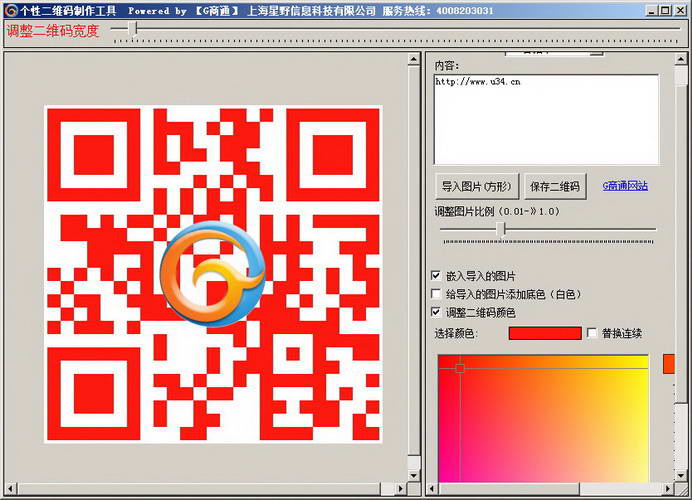Image resolution: width=692 pixels, height=500 pixels.
Task: Click the 选择颜色 label
Action: click(454, 333)
